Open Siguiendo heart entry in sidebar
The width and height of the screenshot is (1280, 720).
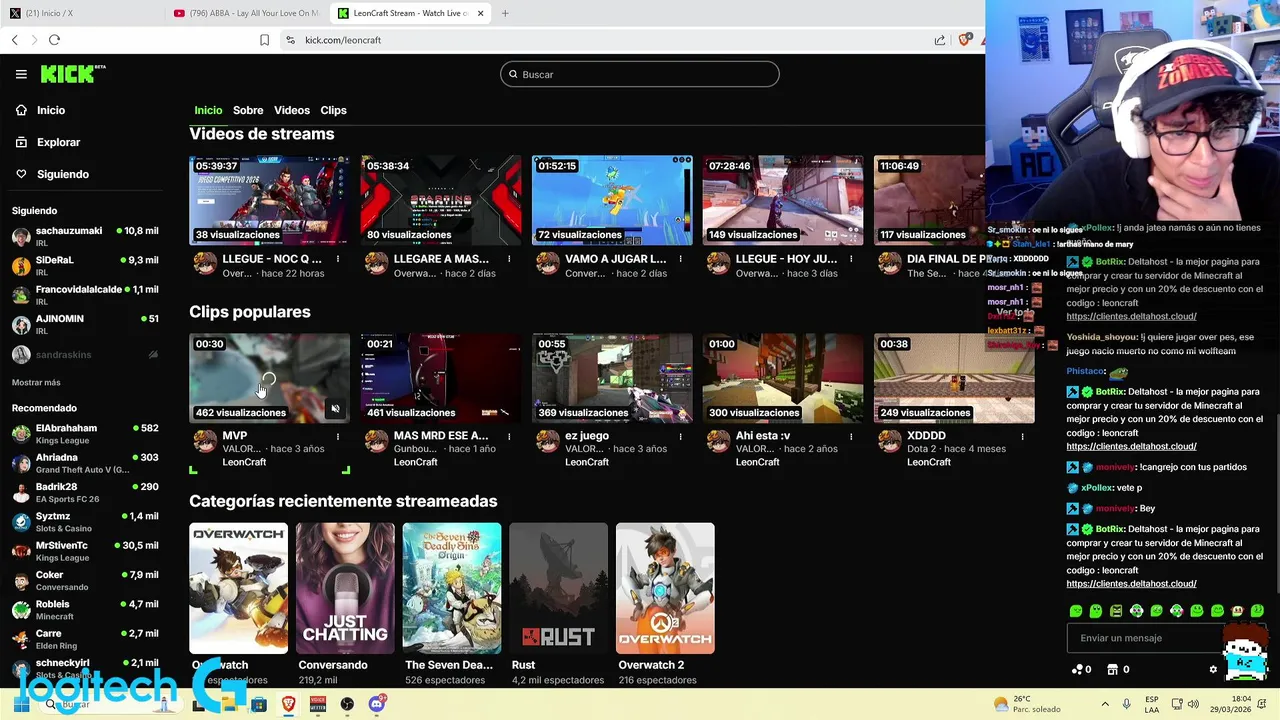tap(52, 174)
